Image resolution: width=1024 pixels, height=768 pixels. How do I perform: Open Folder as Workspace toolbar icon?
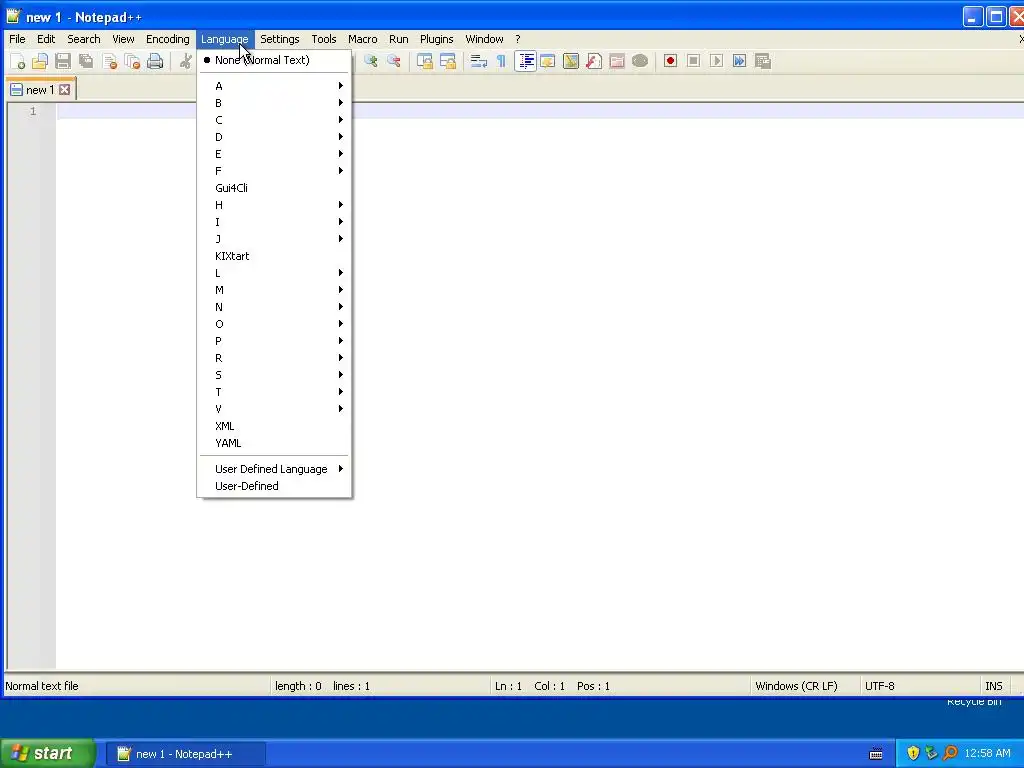pos(616,61)
